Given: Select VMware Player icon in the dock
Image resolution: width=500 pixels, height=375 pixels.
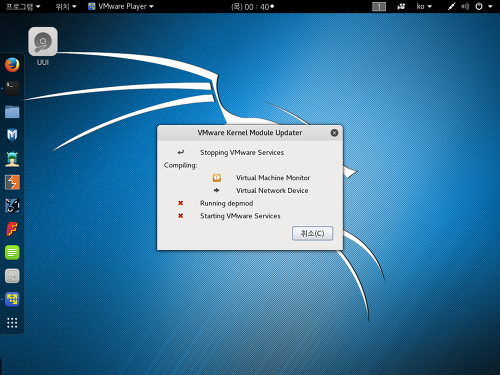Looking at the screenshot, I should coord(12,299).
